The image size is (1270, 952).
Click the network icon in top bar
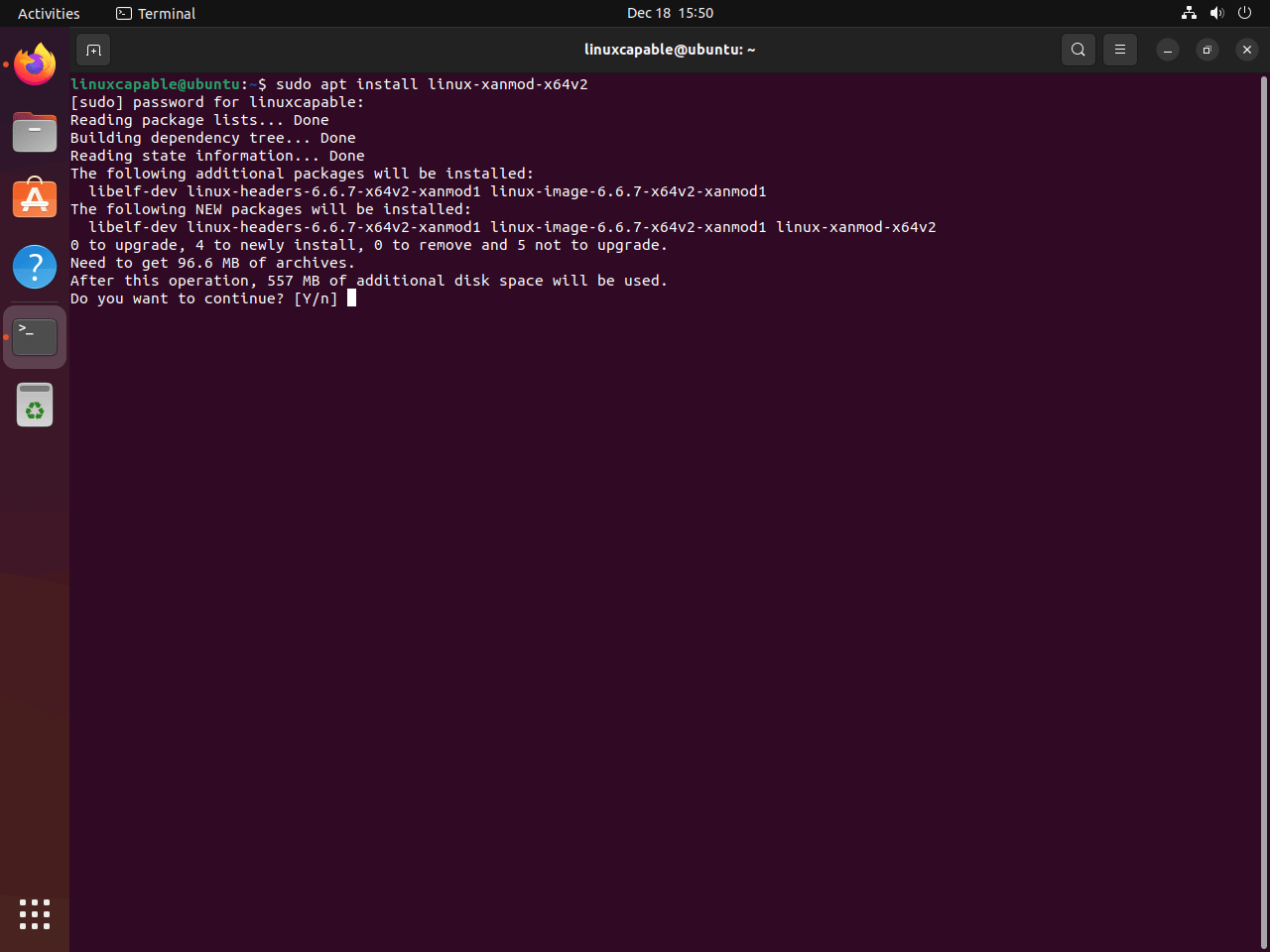click(x=1189, y=13)
